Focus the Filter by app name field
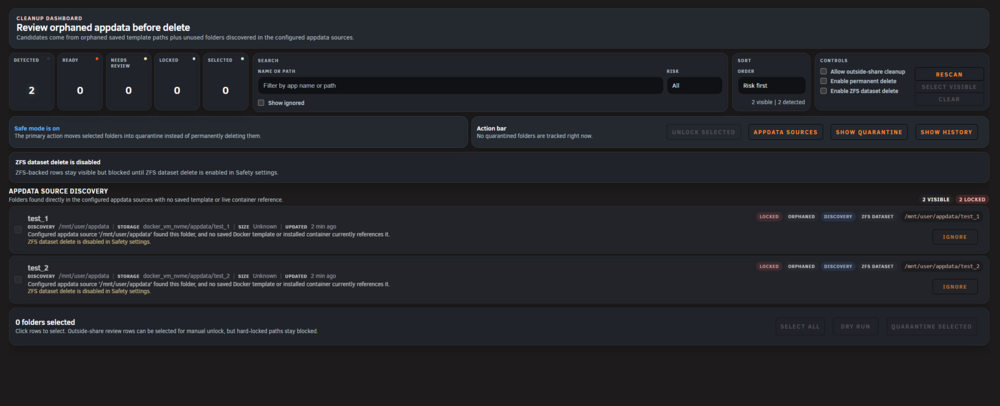Screen dimensions: 1000x406 click(x=460, y=85)
